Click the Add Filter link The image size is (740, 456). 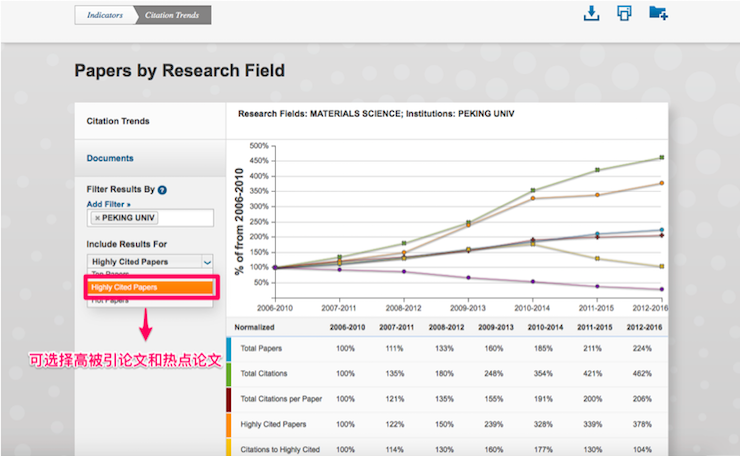click(109, 204)
